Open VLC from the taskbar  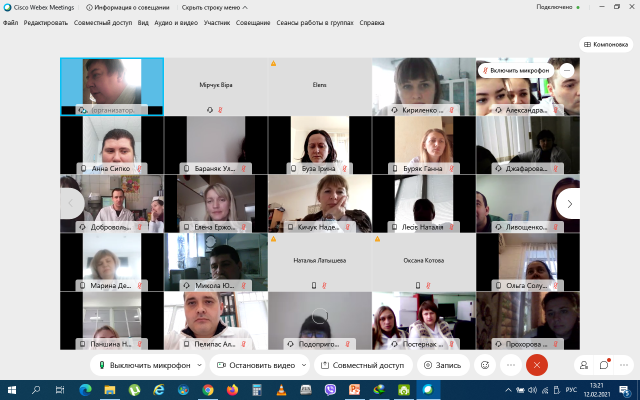(x=281, y=390)
